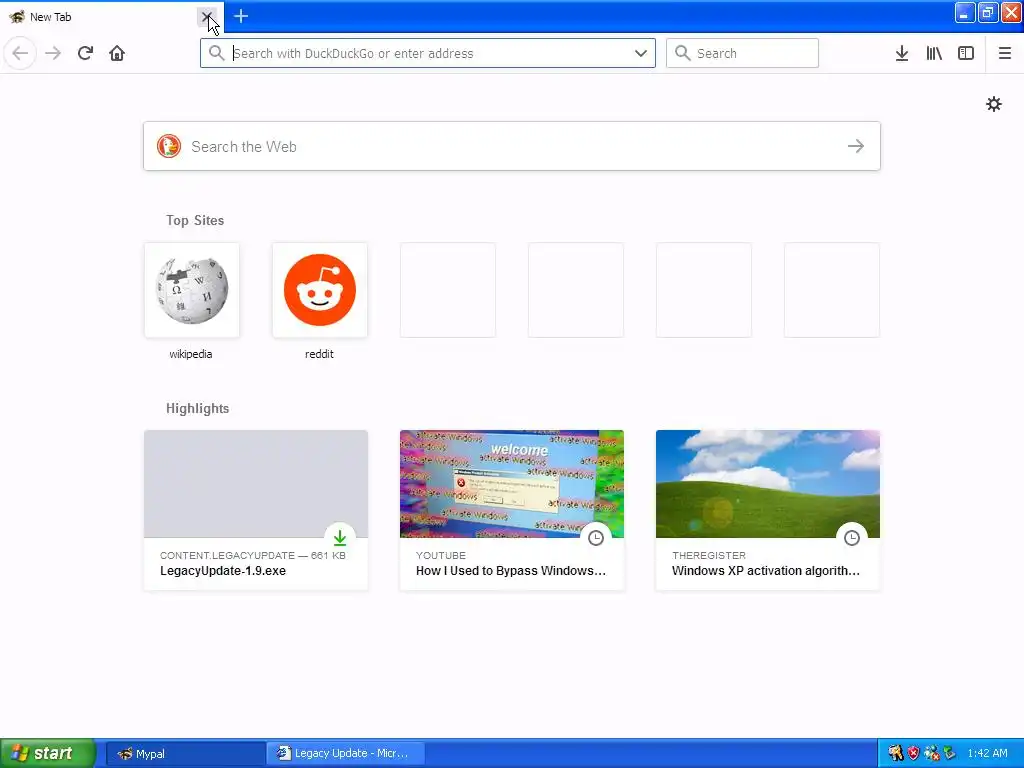This screenshot has height=768, width=1024.
Task: Click the Top Sites section header
Action: [x=195, y=220]
